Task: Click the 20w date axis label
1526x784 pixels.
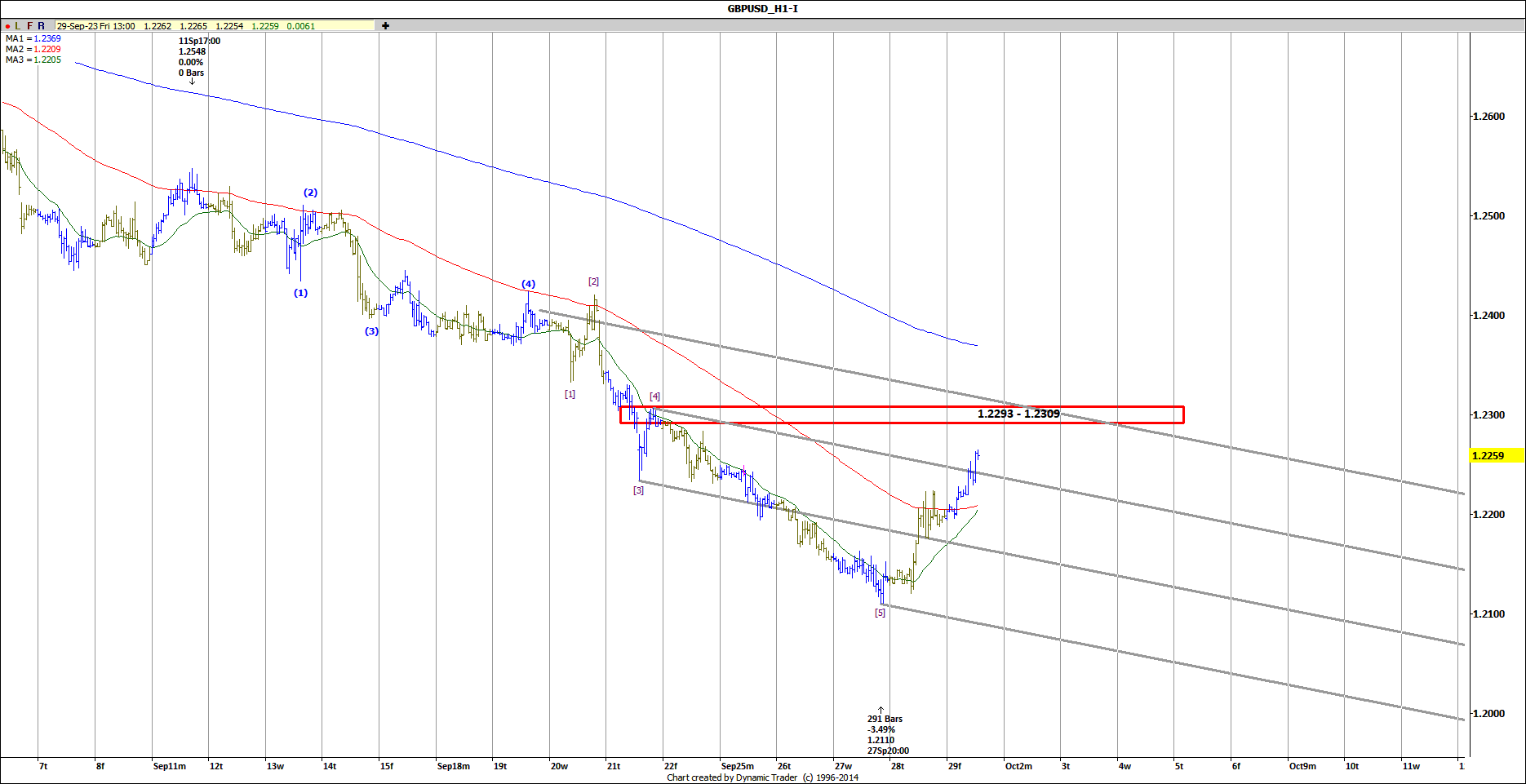Action: (559, 766)
